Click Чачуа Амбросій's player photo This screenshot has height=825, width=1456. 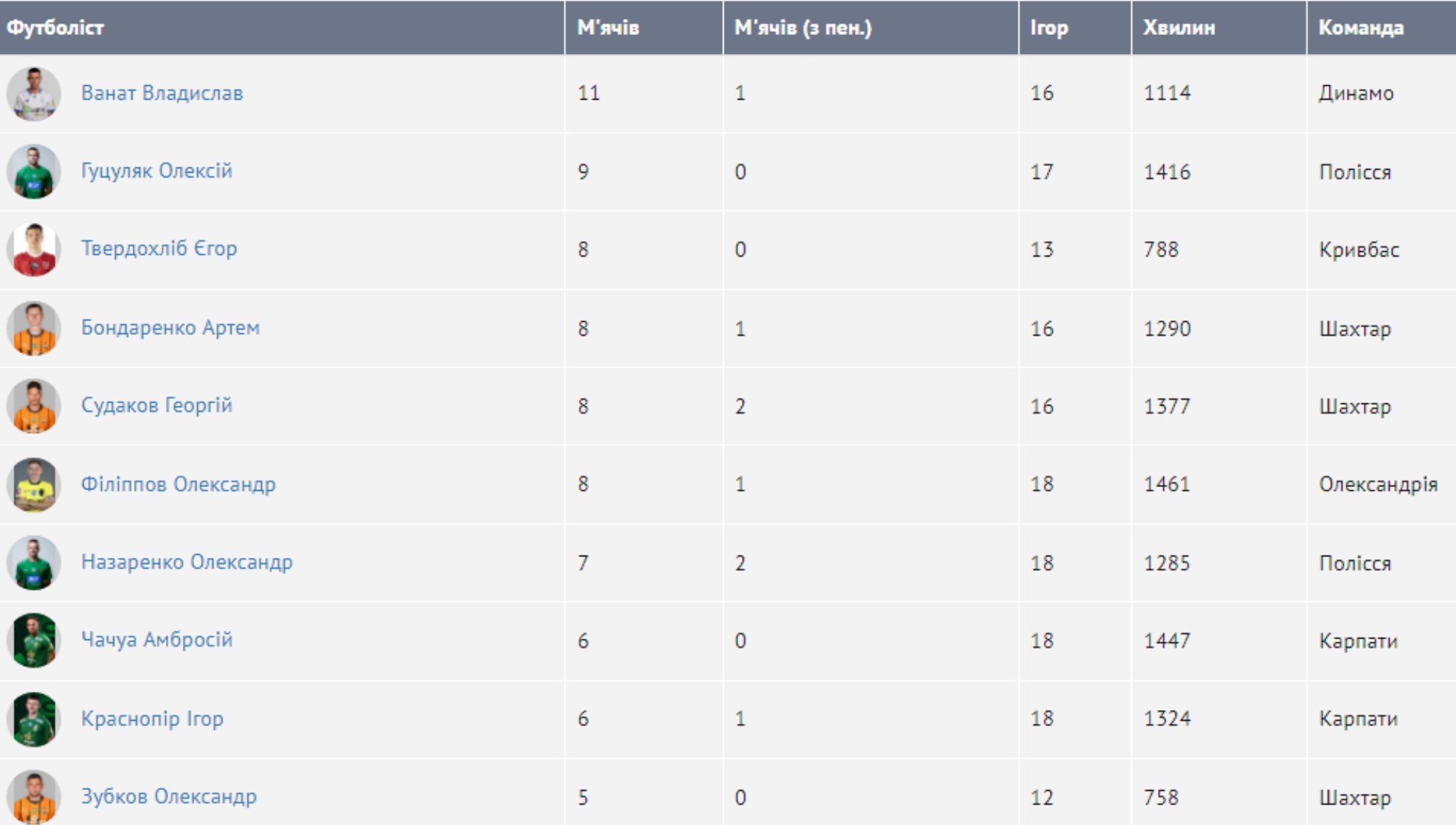[x=33, y=641]
